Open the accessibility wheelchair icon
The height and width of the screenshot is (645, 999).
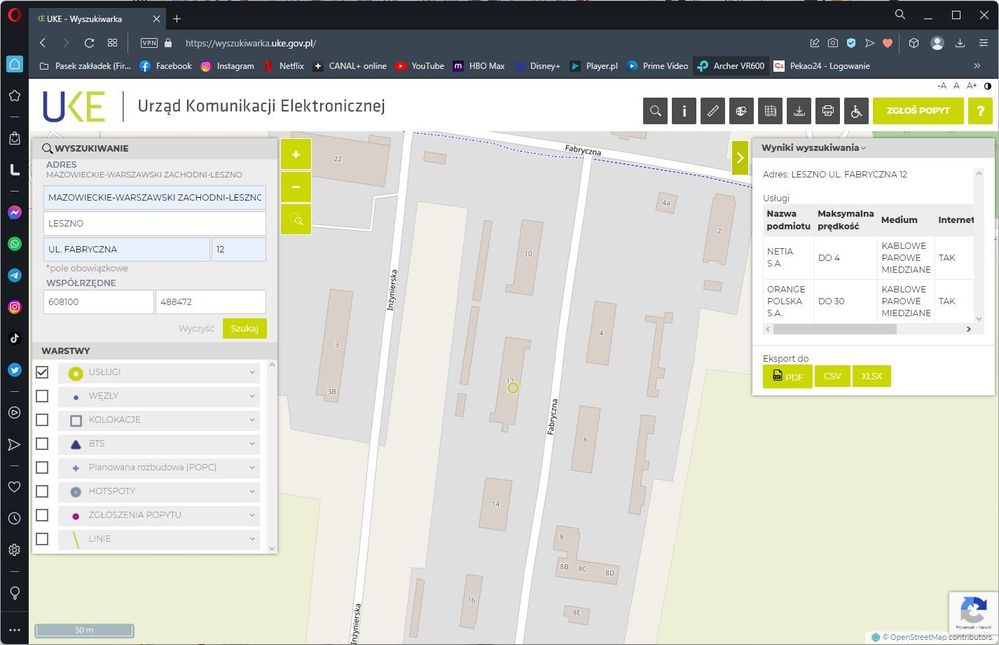[x=856, y=111]
